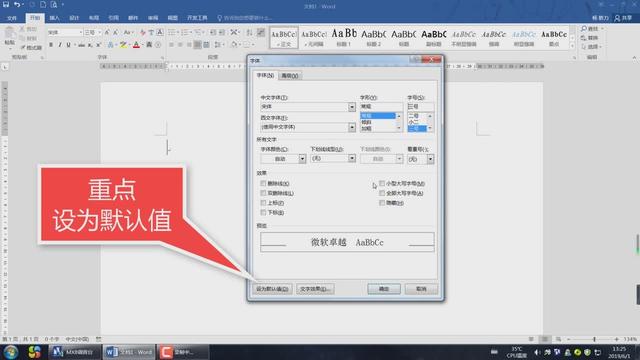Check the superscript checkbox in effects
The width and height of the screenshot is (640, 360).
pyautogui.click(x=263, y=202)
